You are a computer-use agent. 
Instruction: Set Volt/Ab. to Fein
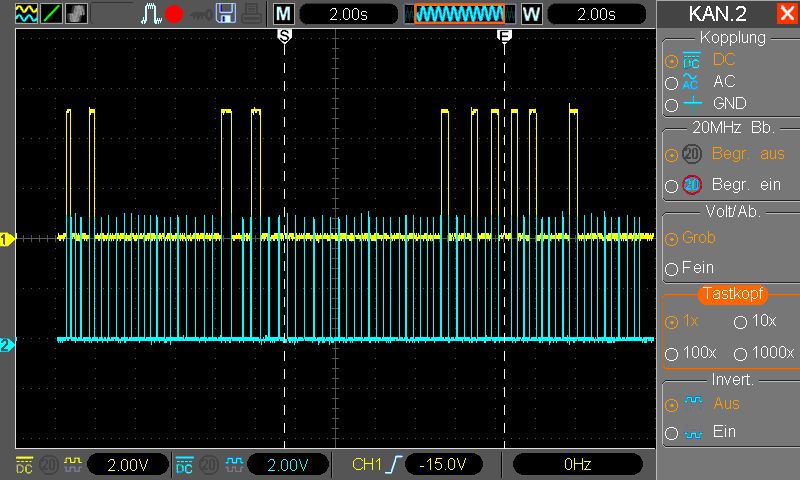[671, 269]
